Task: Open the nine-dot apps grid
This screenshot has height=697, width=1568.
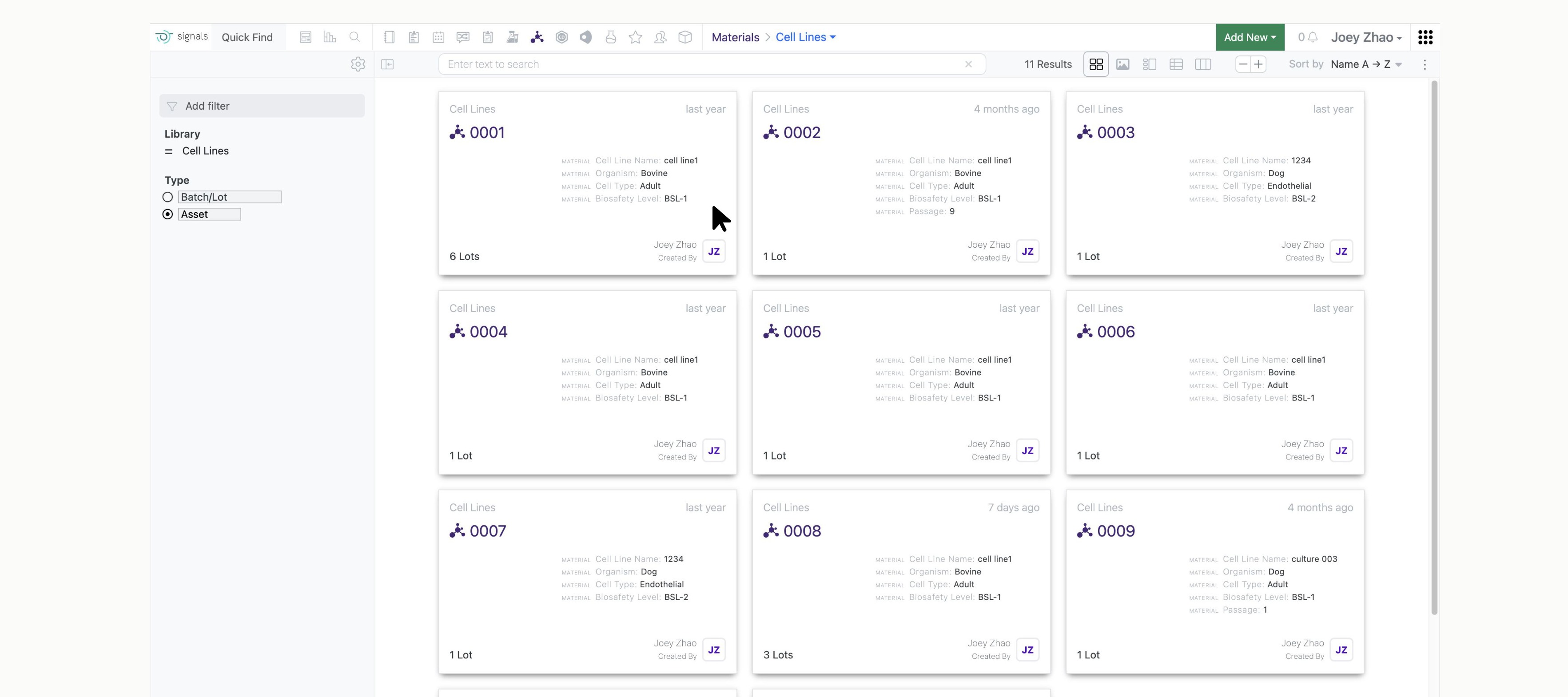Action: (x=1425, y=37)
